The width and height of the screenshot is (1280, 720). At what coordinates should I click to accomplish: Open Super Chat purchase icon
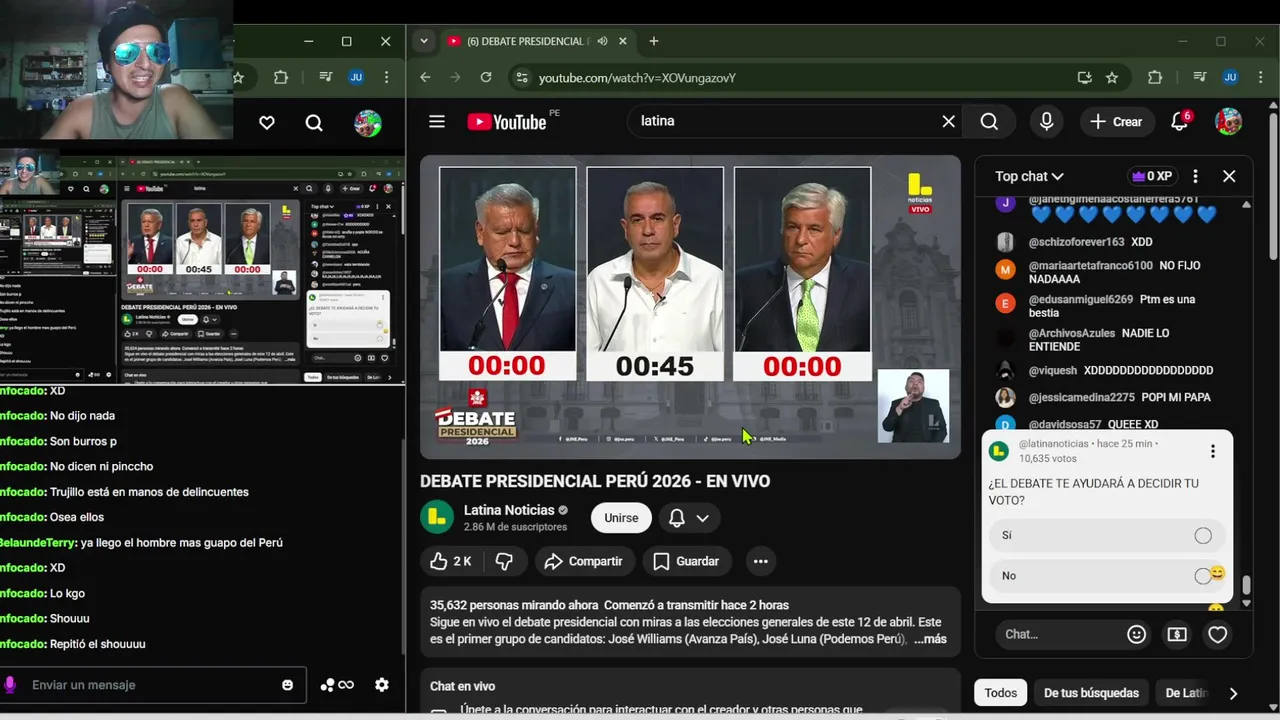click(1177, 634)
